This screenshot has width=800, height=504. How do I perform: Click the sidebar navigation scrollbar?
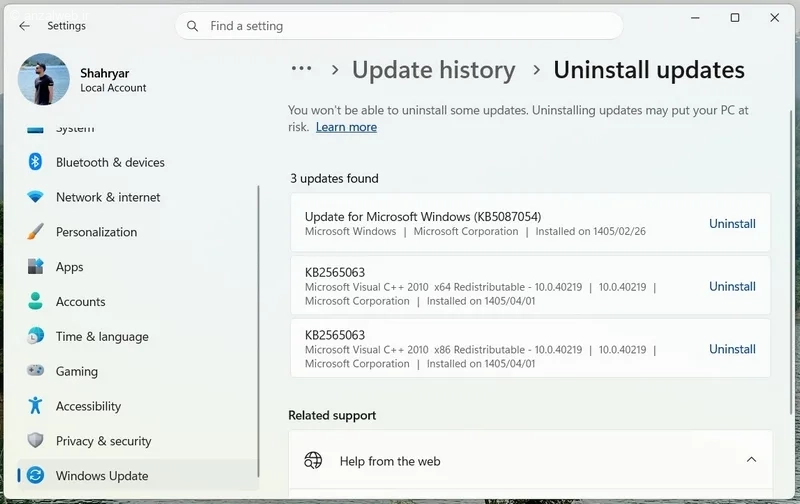pos(259,332)
